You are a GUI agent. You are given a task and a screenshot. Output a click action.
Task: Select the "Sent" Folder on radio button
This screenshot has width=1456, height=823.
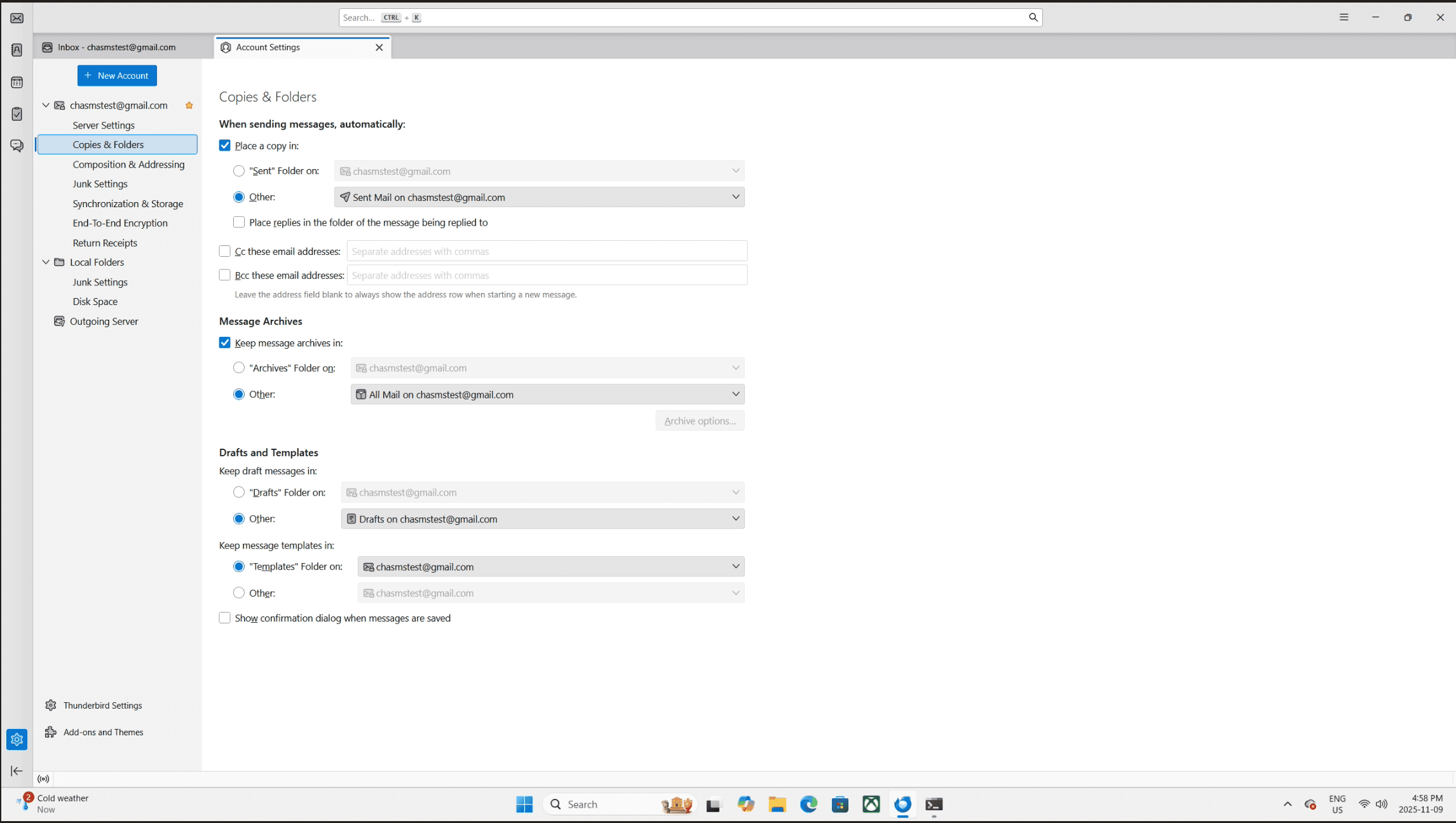[239, 171]
